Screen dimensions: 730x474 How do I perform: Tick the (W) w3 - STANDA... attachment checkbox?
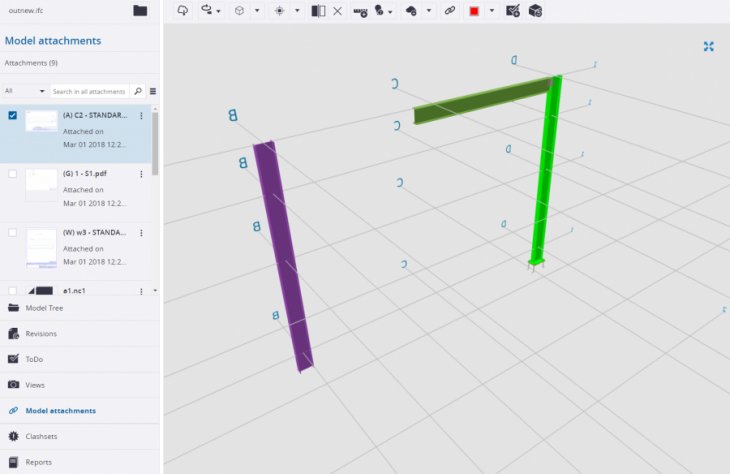click(12, 232)
